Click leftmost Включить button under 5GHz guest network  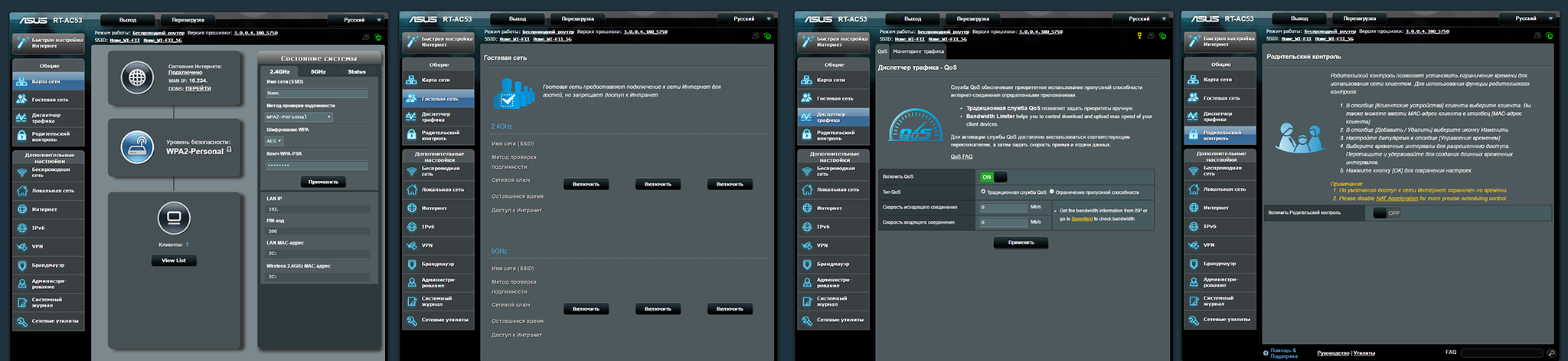pos(586,309)
